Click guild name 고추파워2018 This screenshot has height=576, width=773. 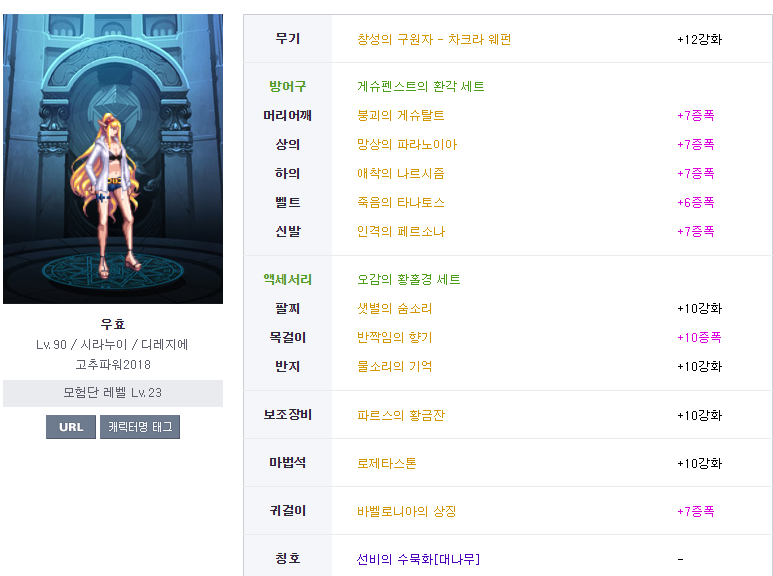coord(113,364)
